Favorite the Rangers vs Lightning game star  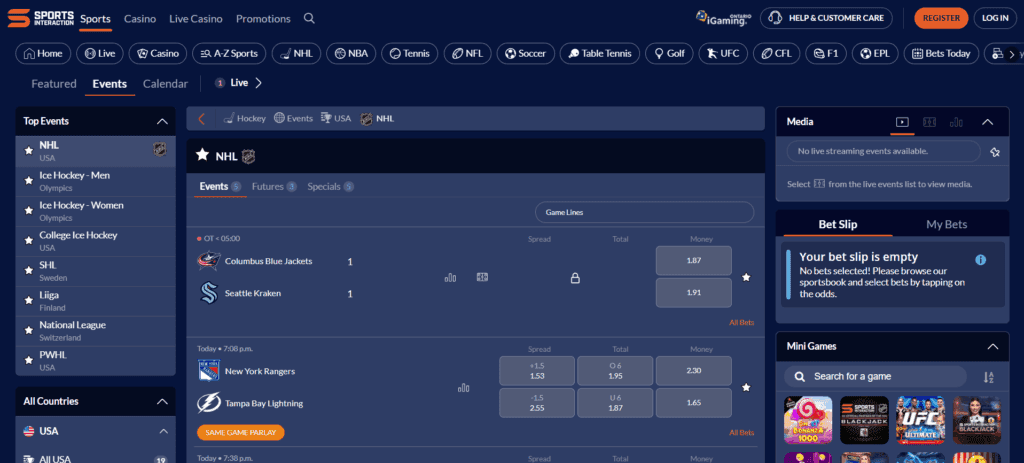coord(746,387)
